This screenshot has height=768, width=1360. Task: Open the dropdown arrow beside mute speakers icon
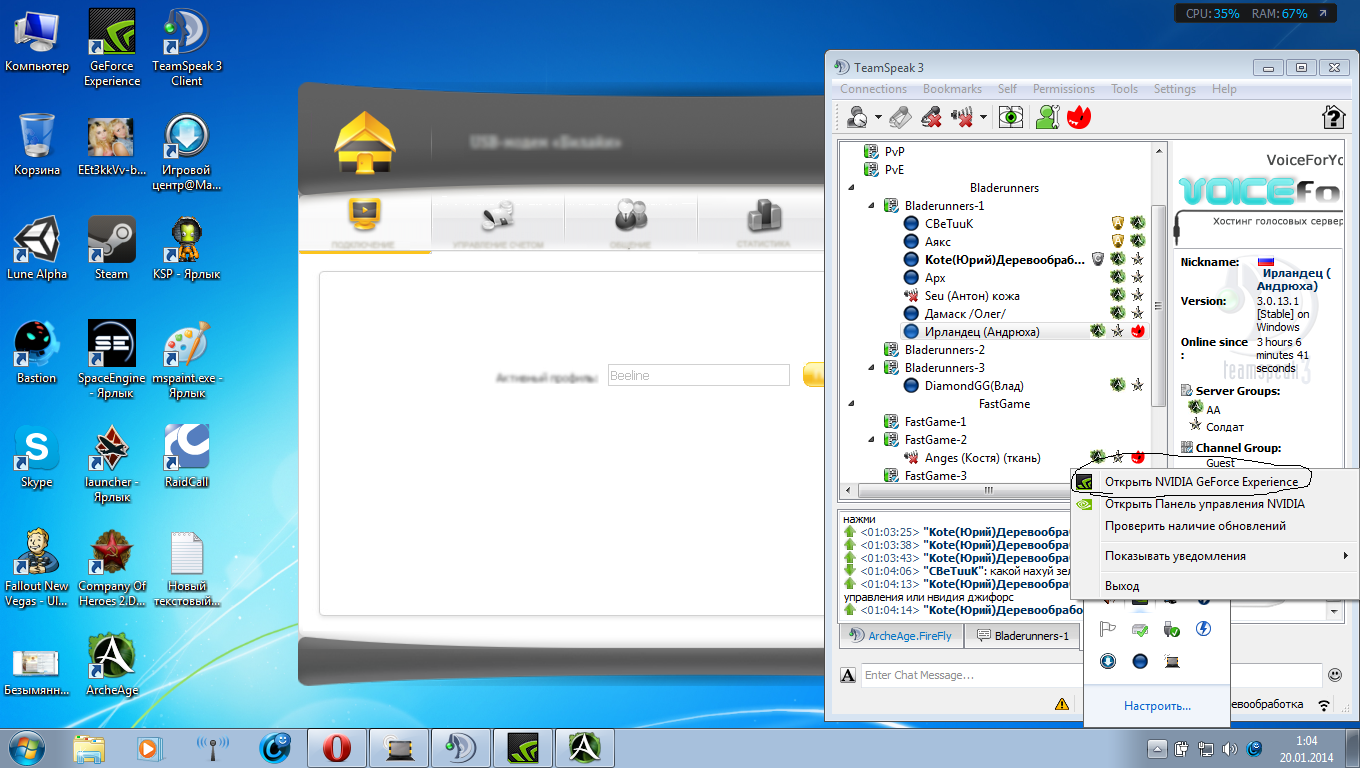(x=983, y=118)
